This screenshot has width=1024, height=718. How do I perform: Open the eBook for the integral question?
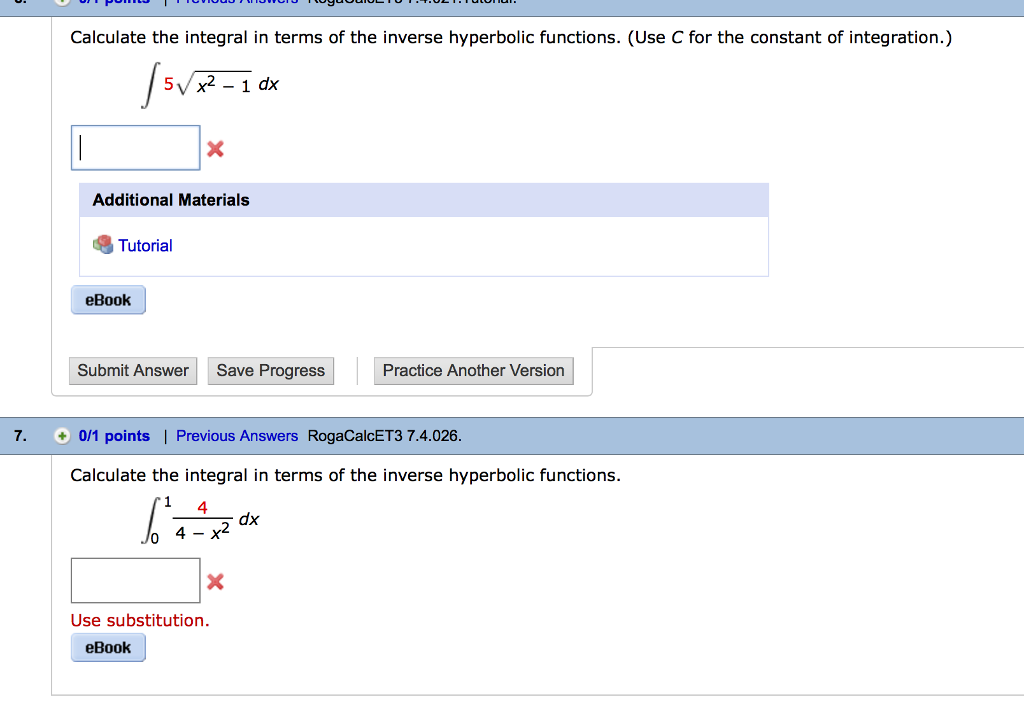pos(107,299)
